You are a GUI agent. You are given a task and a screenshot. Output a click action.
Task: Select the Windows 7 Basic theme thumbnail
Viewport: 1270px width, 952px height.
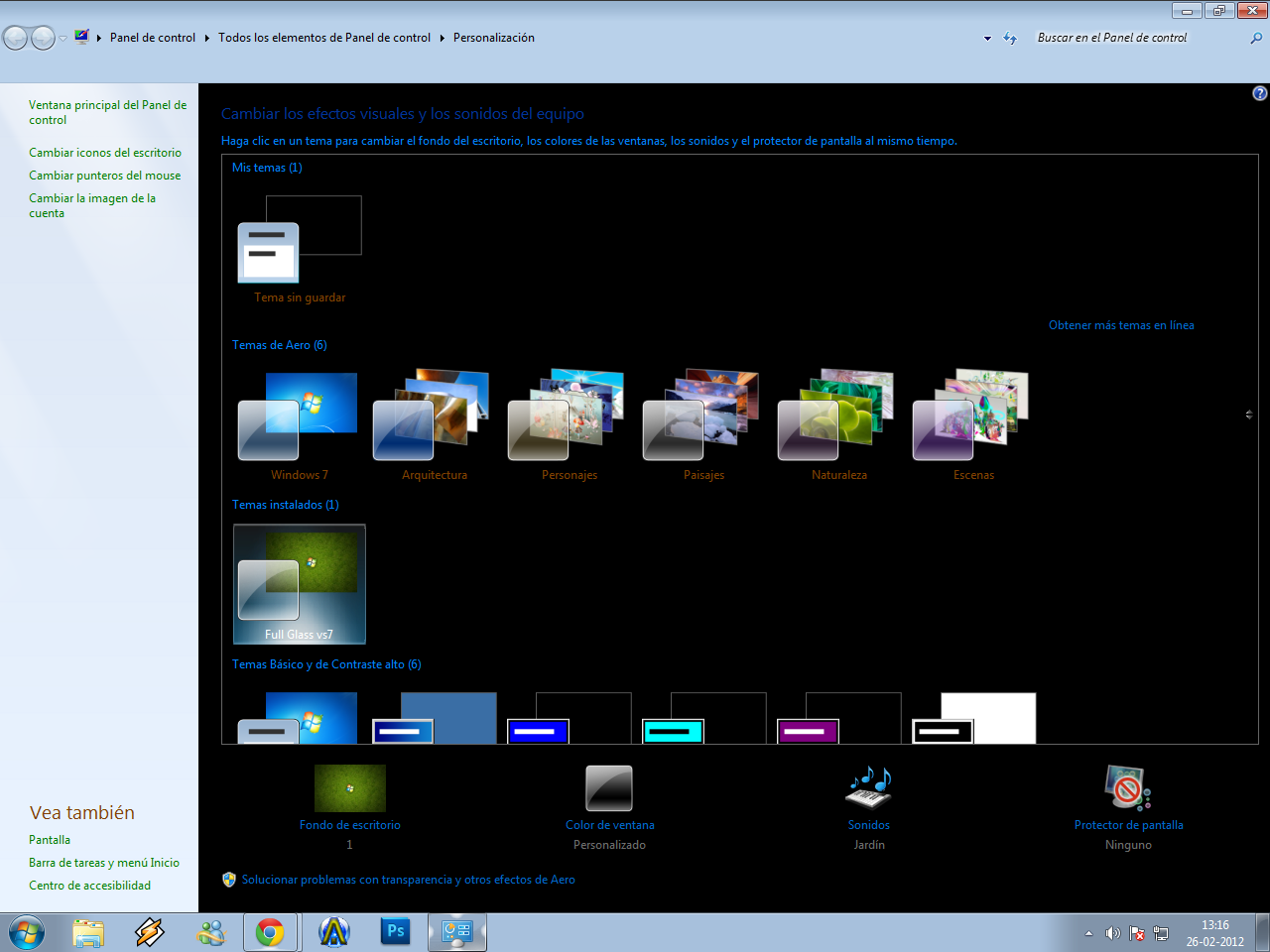coord(299,718)
